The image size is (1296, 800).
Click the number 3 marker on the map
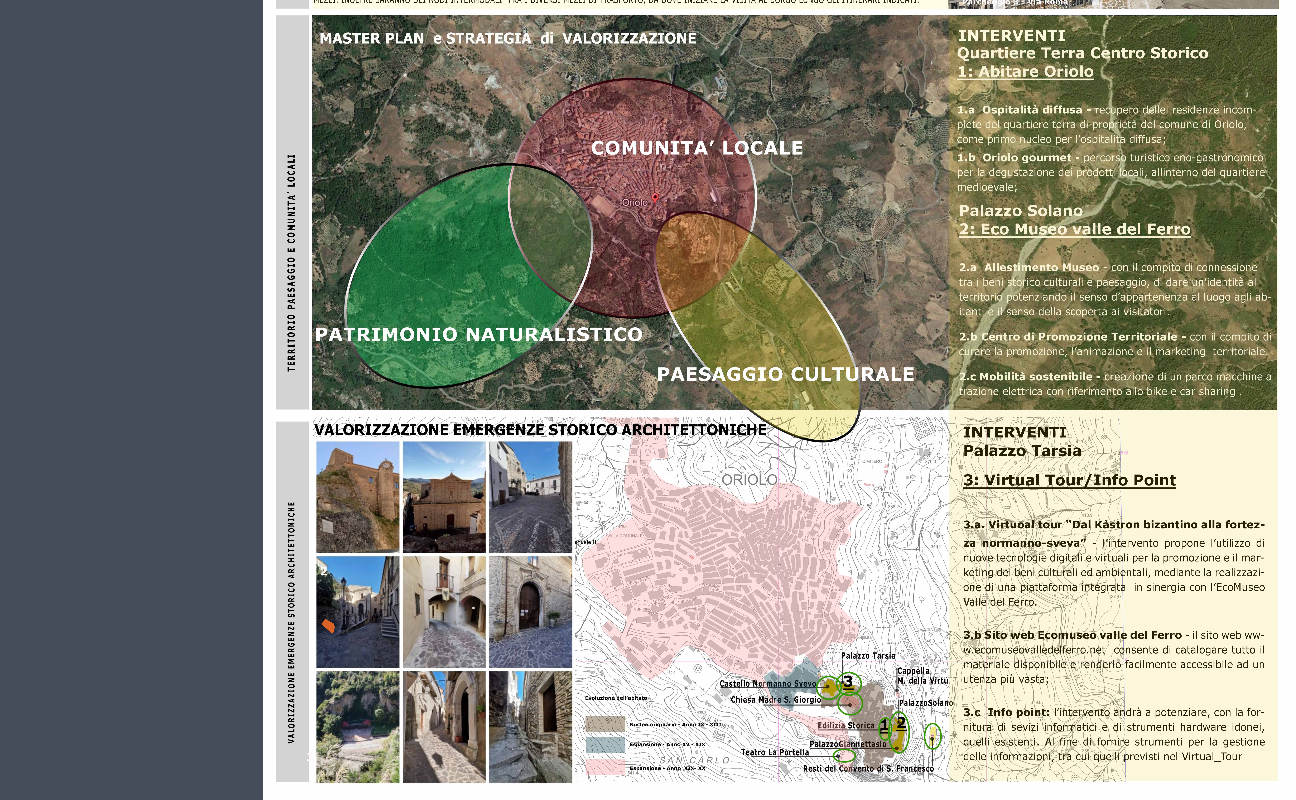[848, 683]
